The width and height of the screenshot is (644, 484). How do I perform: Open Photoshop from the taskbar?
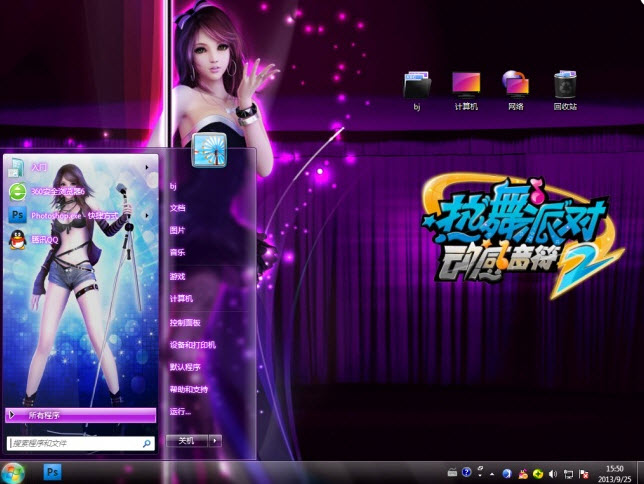52,472
